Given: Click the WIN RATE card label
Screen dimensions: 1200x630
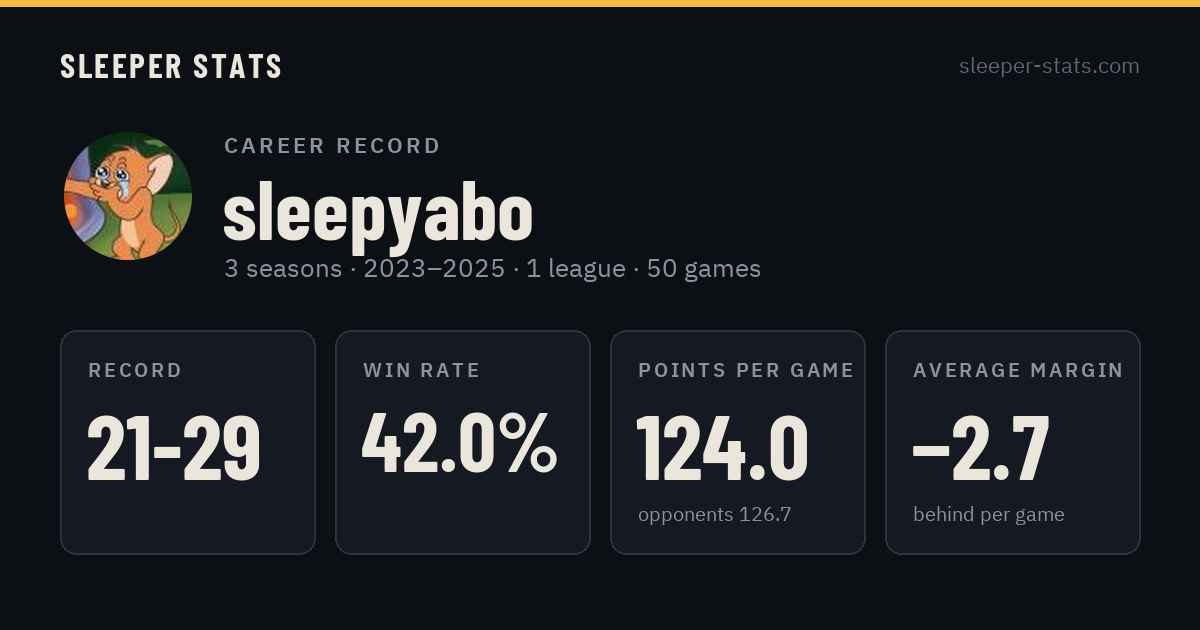Looking at the screenshot, I should pyautogui.click(x=422, y=371).
